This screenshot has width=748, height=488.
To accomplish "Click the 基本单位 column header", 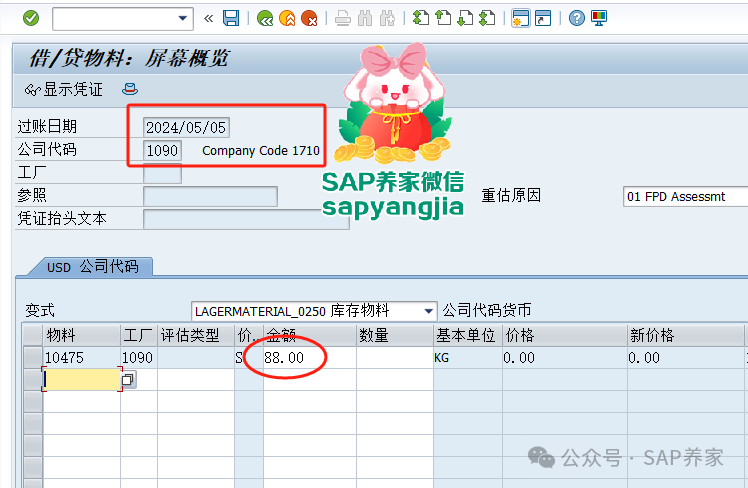I will 468,335.
